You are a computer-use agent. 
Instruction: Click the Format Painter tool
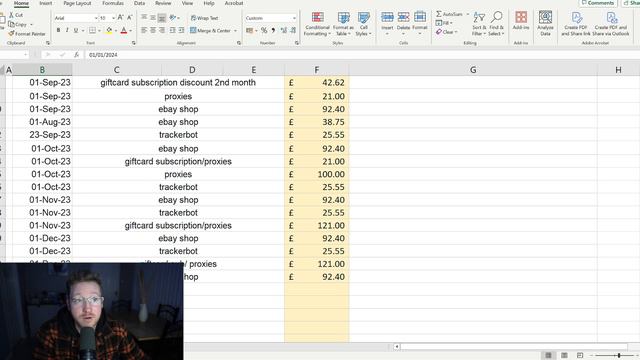pyautogui.click(x=27, y=34)
